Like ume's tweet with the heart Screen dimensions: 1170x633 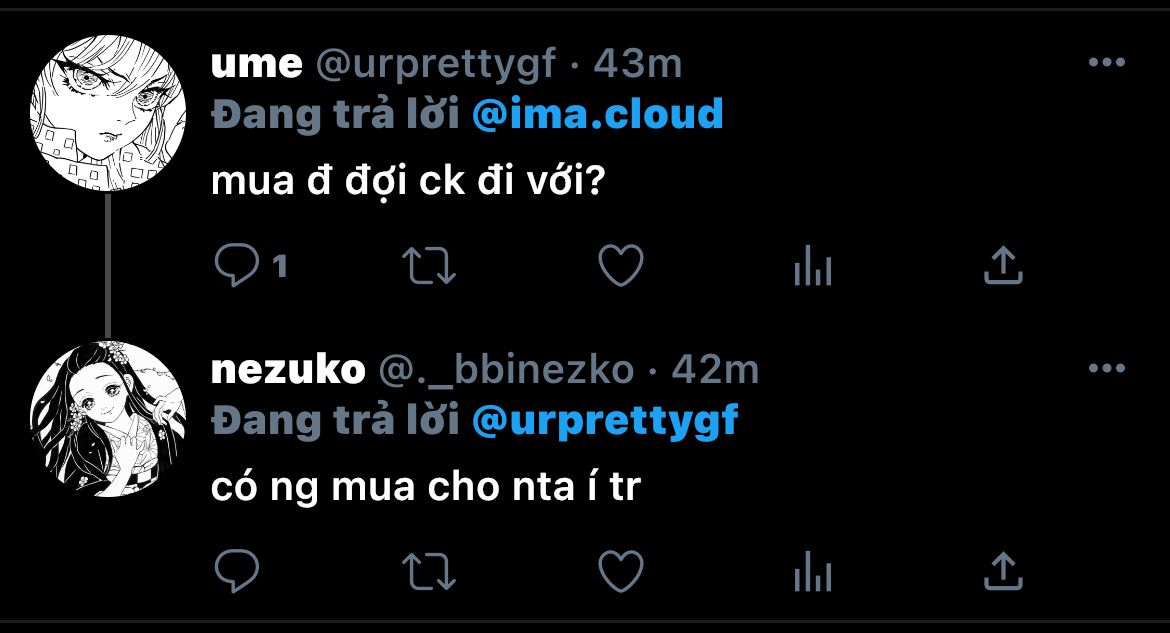click(x=620, y=265)
